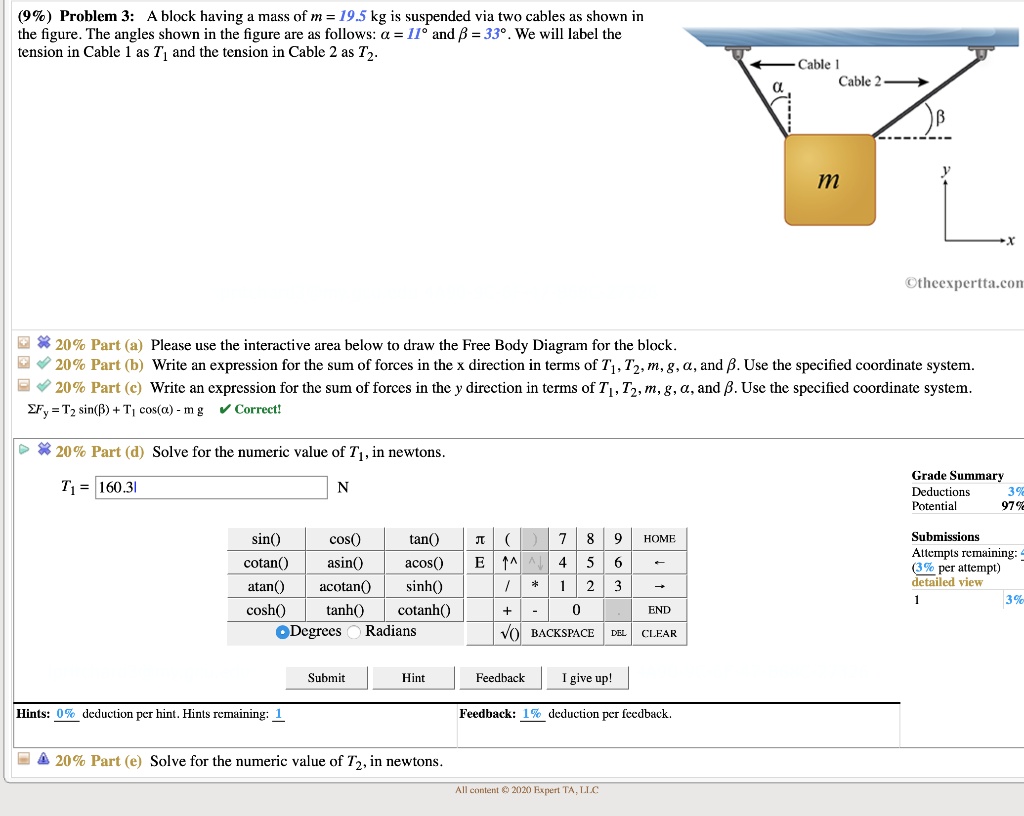Image resolution: width=1024 pixels, height=816 pixels.
Task: Insert π using the pi keypad key
Action: pos(480,538)
